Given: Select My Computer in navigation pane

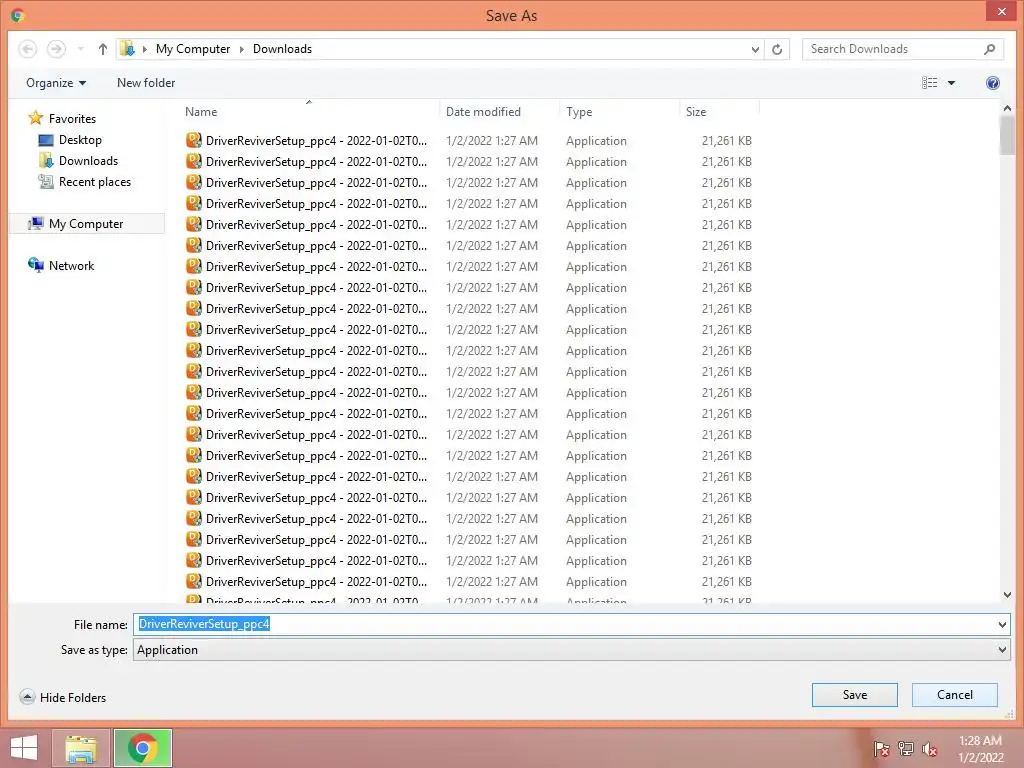Looking at the screenshot, I should tap(86, 223).
